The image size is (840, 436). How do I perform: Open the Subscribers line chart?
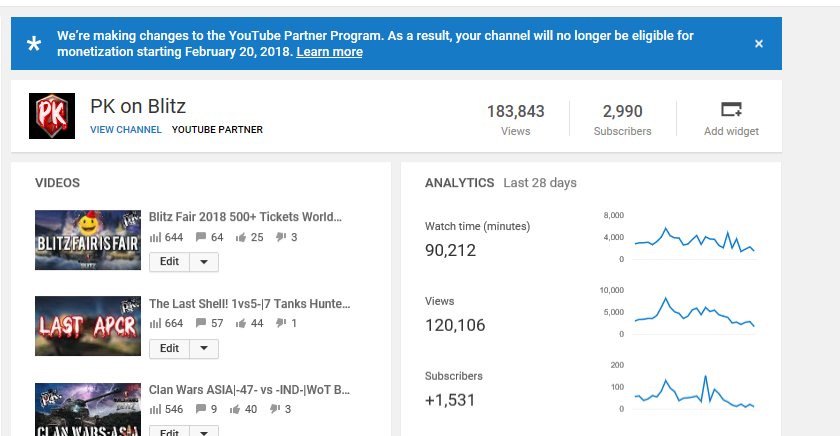point(695,393)
